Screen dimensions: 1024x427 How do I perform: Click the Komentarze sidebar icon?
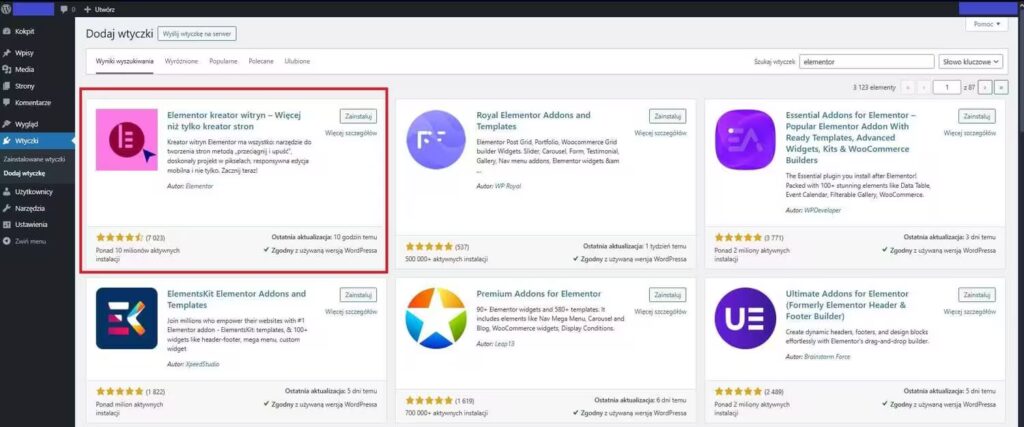(x=7, y=103)
